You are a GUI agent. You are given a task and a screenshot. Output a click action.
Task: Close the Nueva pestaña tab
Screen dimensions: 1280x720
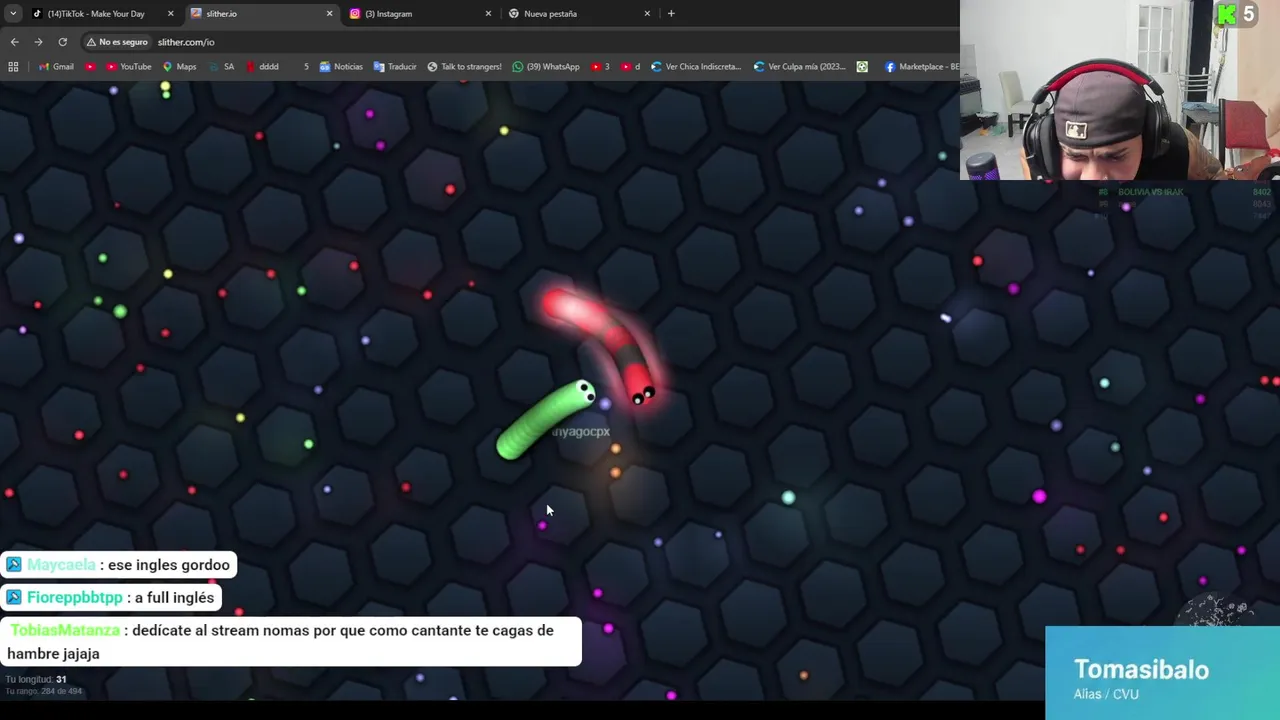coord(647,13)
